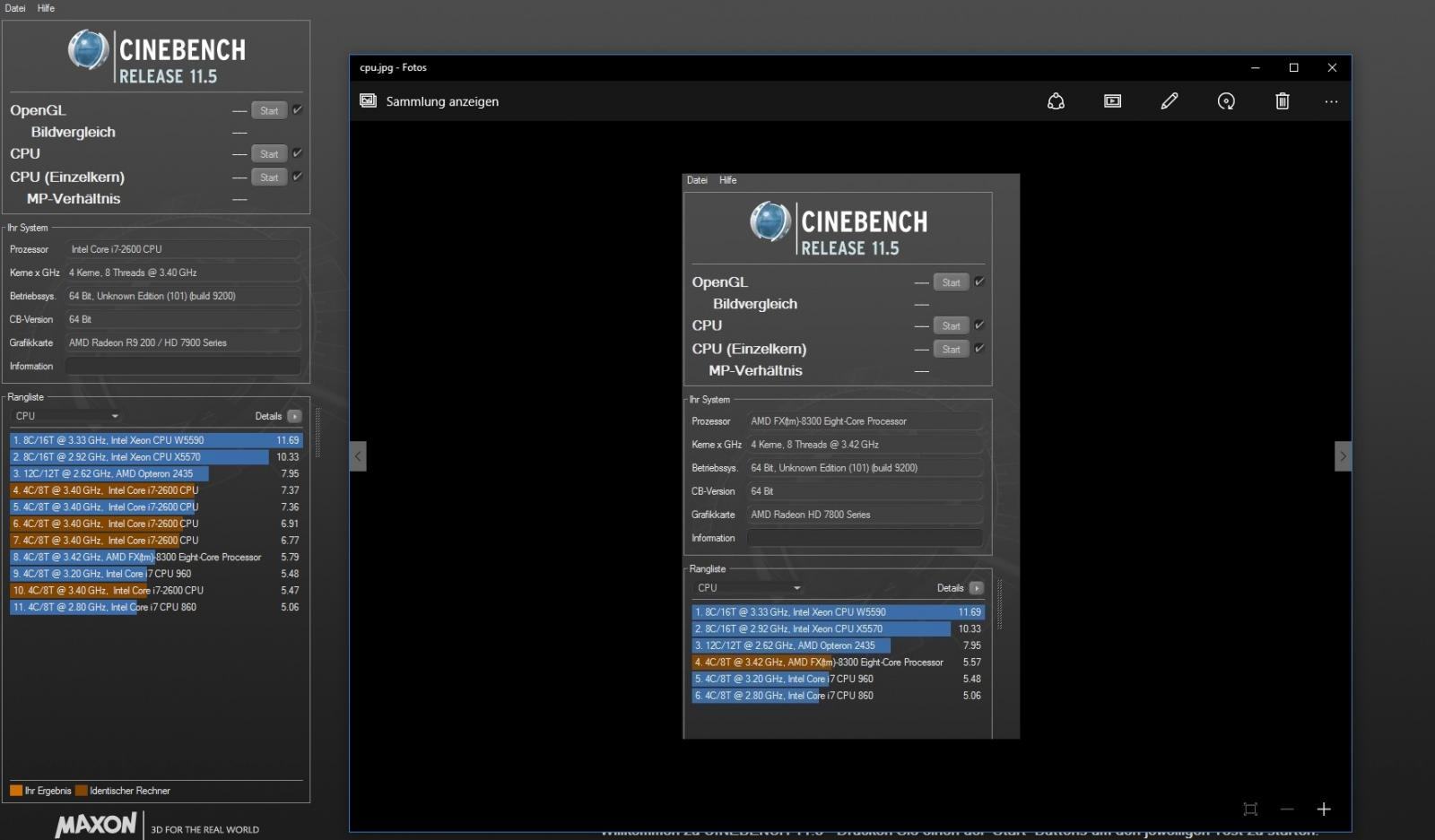Open the Datei menu in Cinebench
This screenshot has height=840, width=1435.
click(x=15, y=8)
